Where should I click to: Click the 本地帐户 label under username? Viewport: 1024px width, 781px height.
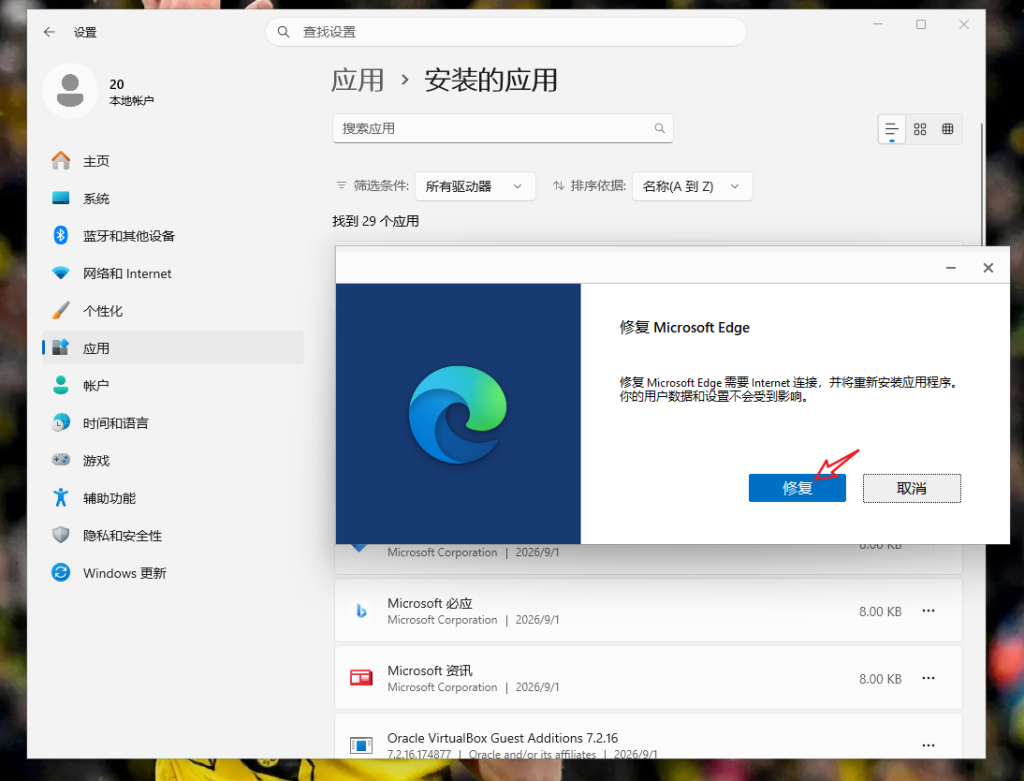point(131,101)
